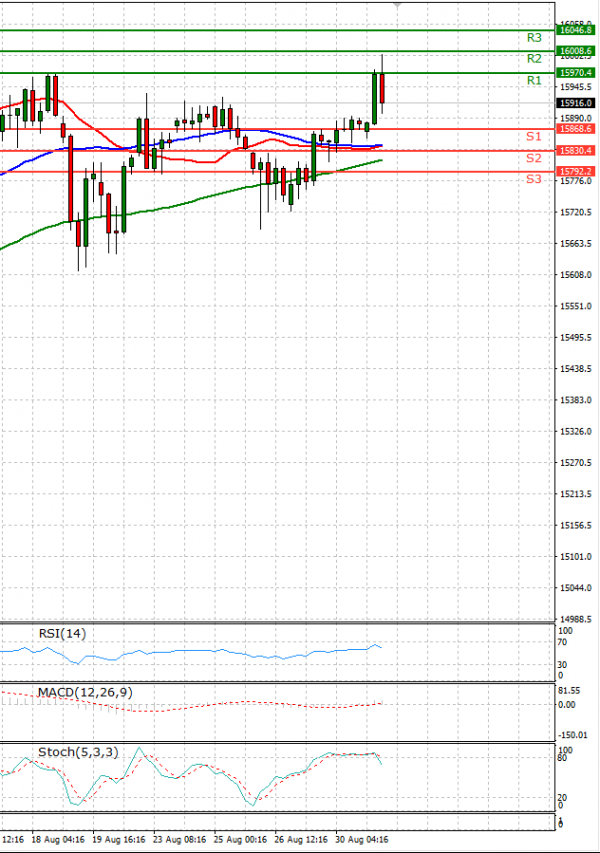600x853 pixels.
Task: Click the 15326.0 price scale value
Action: 576,431
